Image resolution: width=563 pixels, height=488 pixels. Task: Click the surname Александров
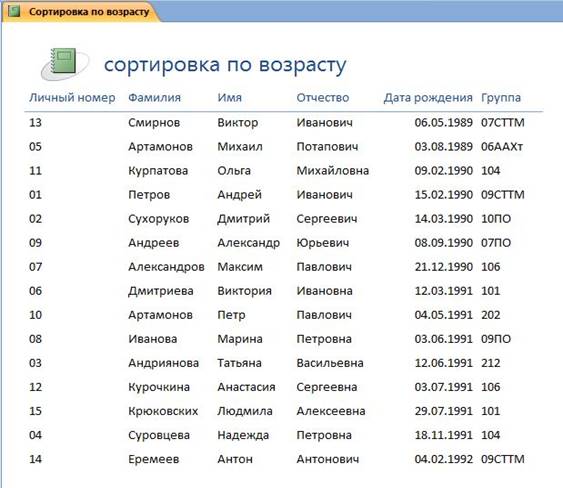tap(166, 267)
